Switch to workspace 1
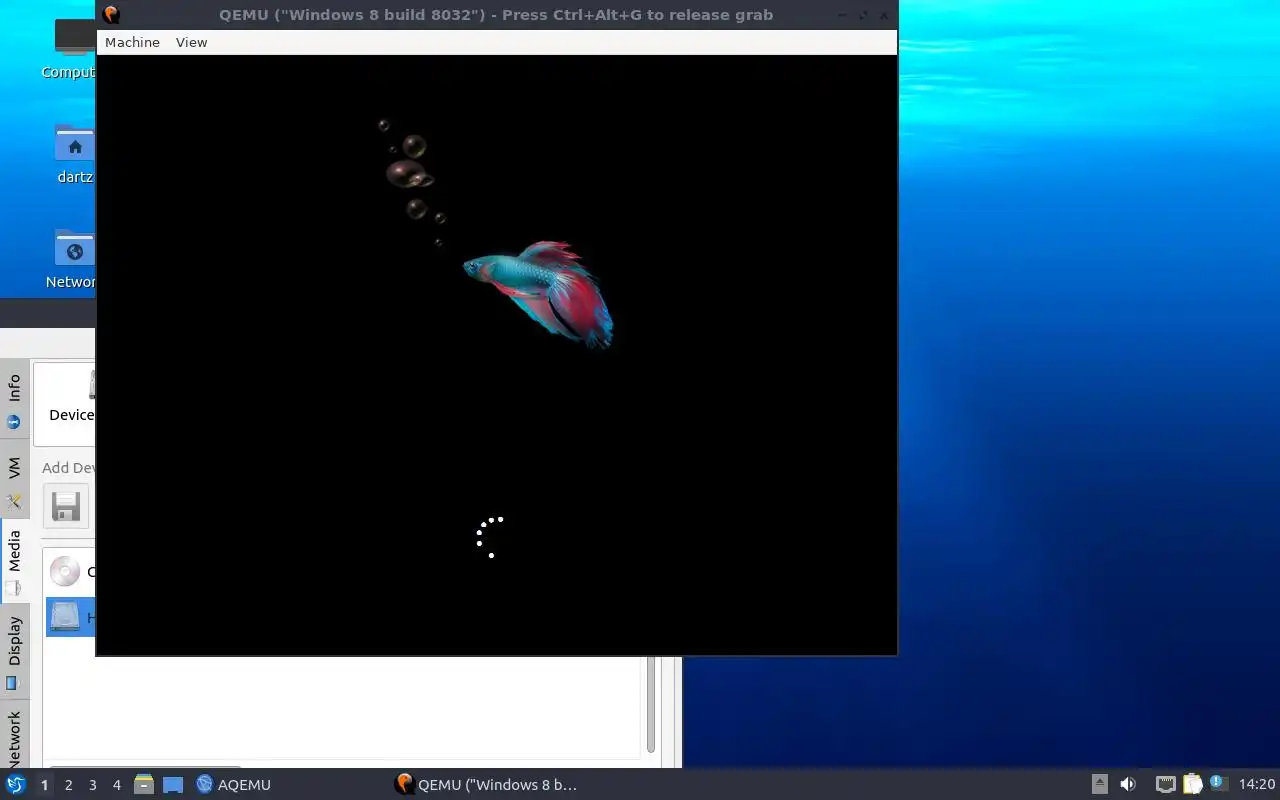The width and height of the screenshot is (1280, 800). 44,785
